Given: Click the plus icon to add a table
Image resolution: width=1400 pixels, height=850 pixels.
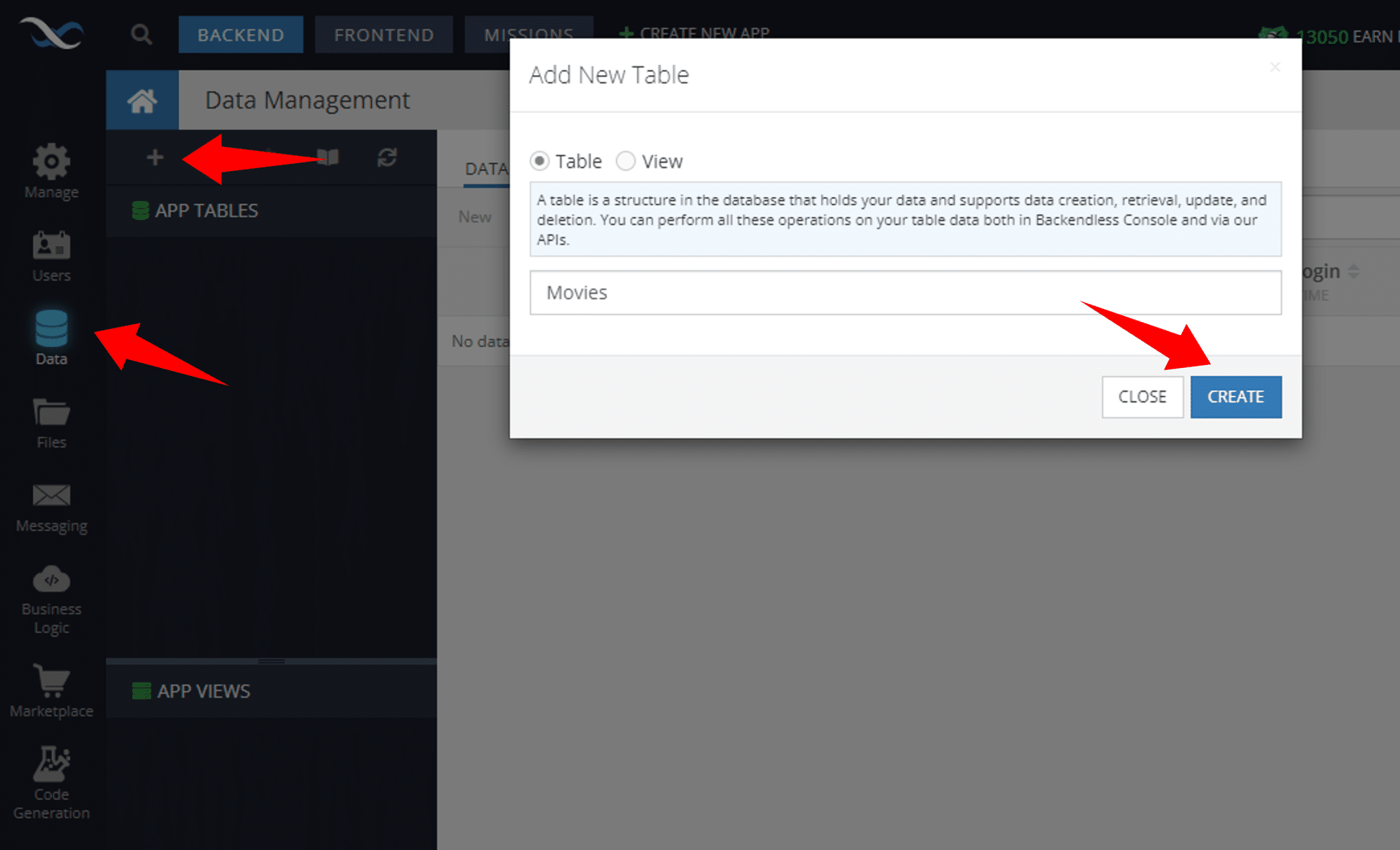Looking at the screenshot, I should (x=155, y=158).
